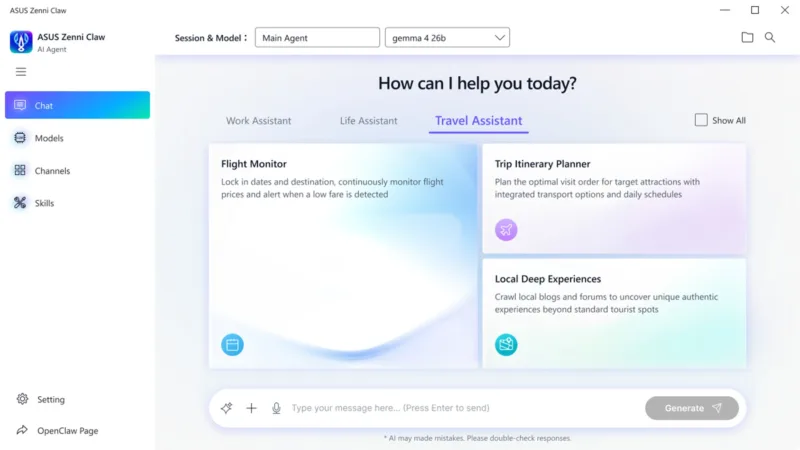Click the Trip Itinerary Planner description text
This screenshot has height=450, width=800.
coord(597,188)
